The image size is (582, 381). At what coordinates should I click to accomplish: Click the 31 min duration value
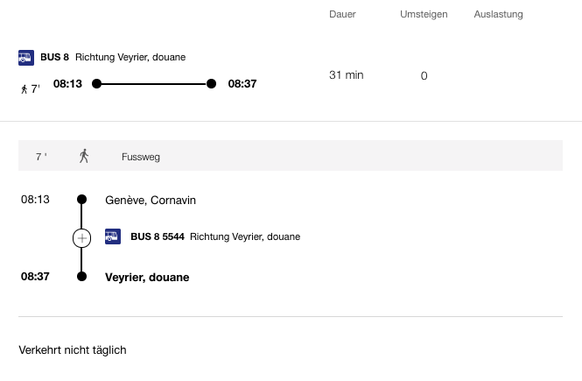pos(346,75)
